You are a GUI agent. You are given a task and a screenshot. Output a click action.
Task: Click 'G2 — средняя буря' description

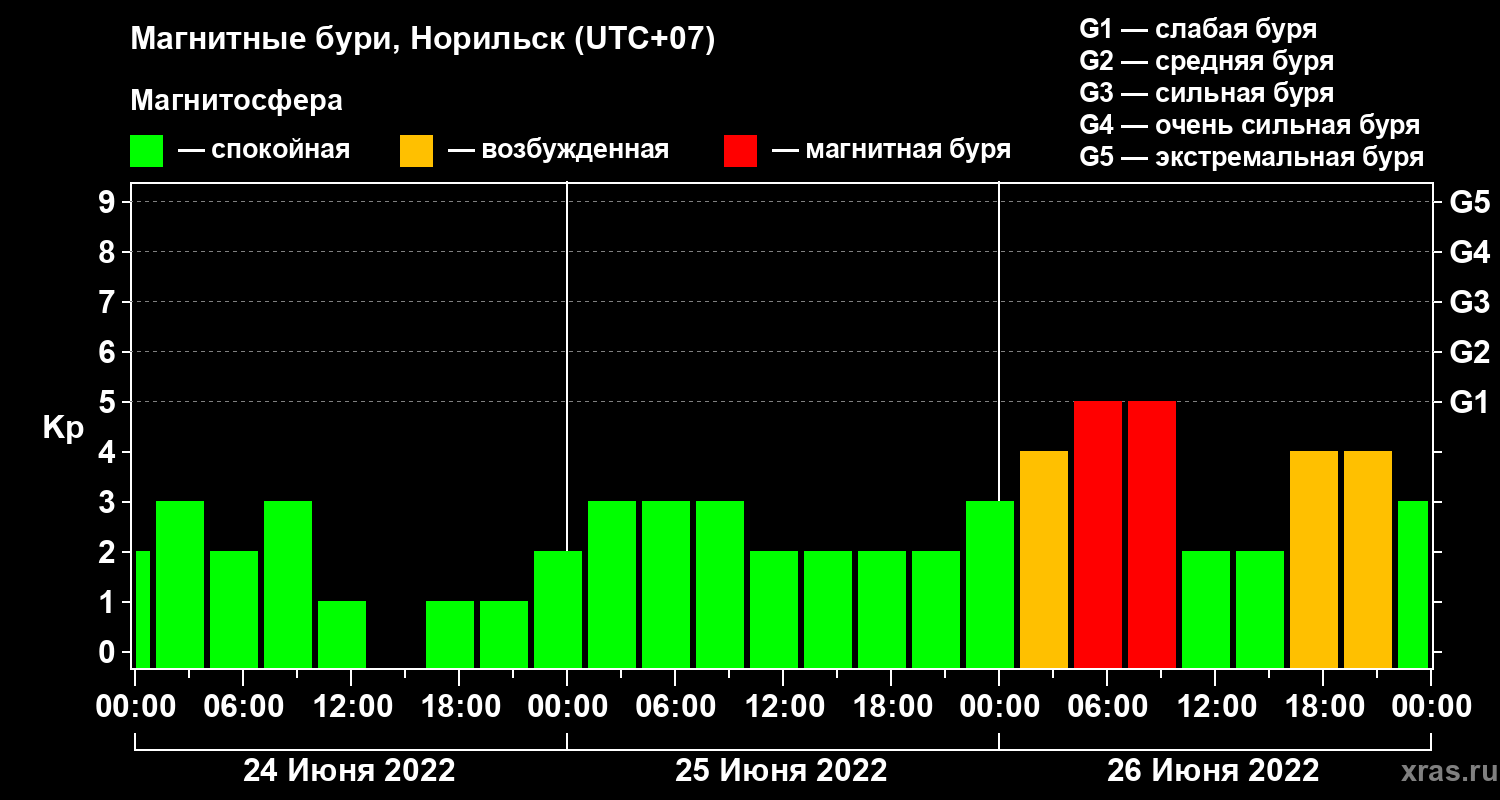point(1206,61)
